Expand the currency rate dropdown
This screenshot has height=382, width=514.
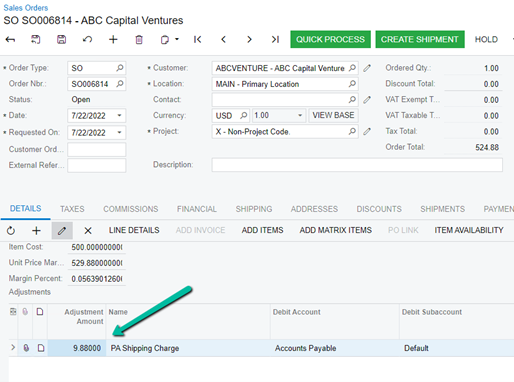(x=300, y=115)
